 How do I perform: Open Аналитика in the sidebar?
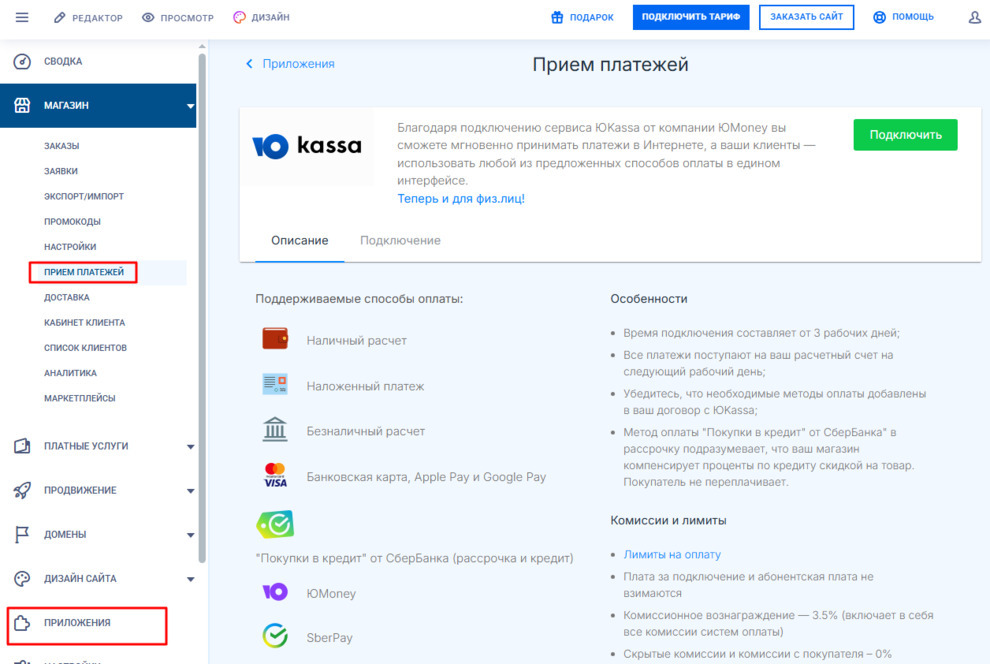click(70, 373)
